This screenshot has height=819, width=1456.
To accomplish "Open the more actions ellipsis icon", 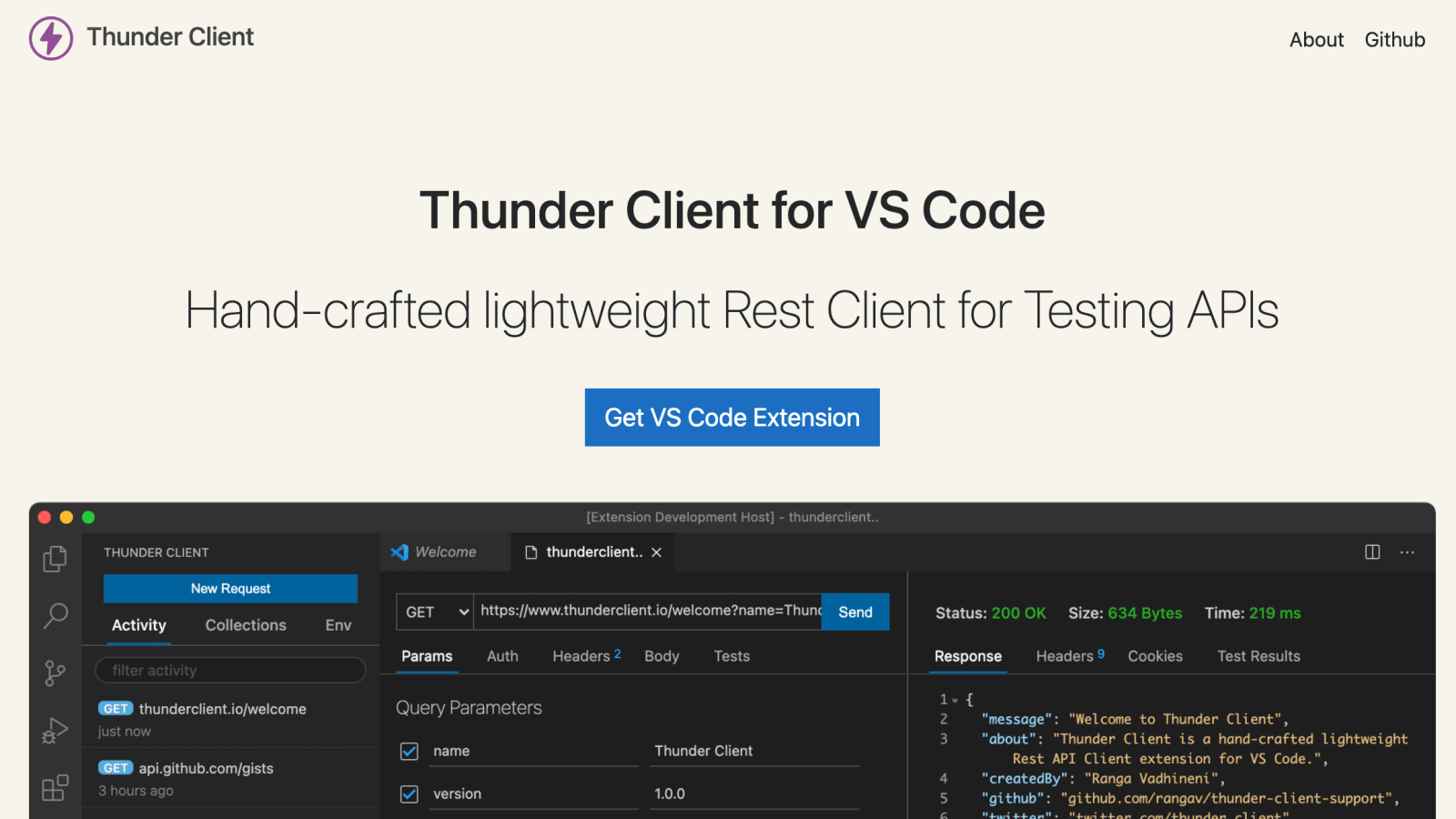I will [1407, 552].
